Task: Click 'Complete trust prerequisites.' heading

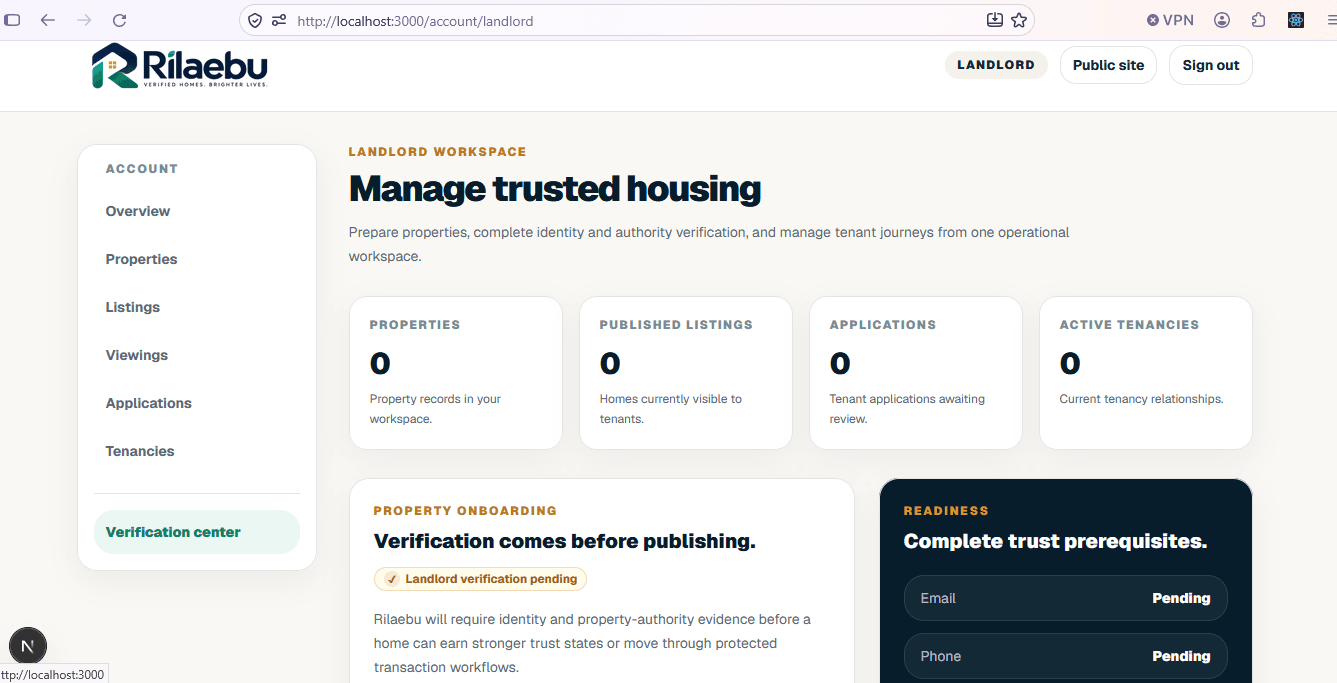Action: [1055, 541]
